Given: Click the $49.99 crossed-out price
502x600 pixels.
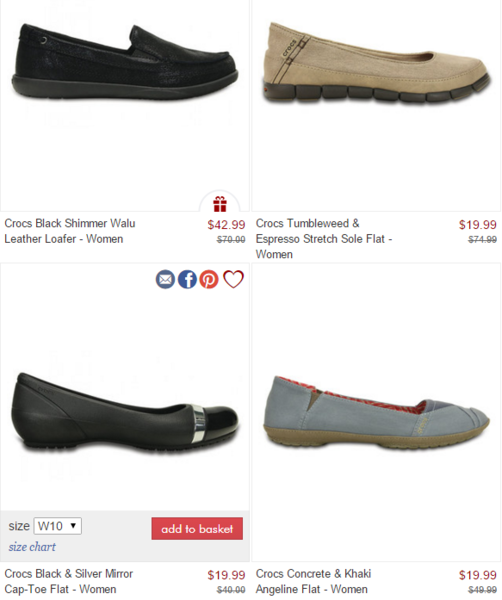Looking at the screenshot, I should pyautogui.click(x=482, y=590).
